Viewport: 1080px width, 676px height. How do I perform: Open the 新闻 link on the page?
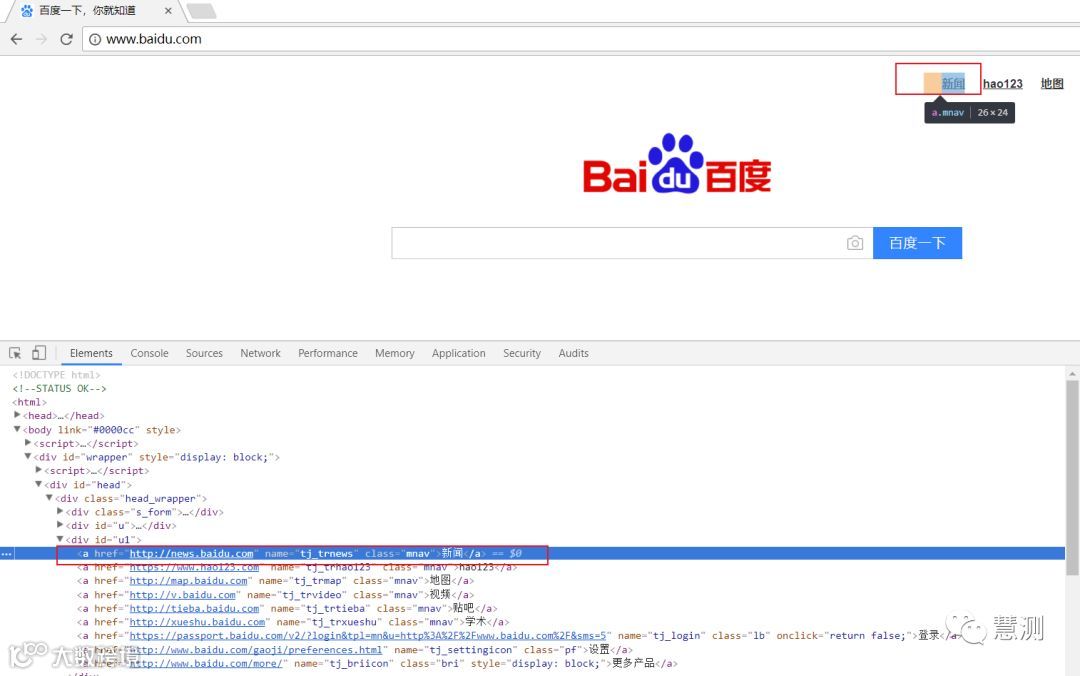click(953, 83)
